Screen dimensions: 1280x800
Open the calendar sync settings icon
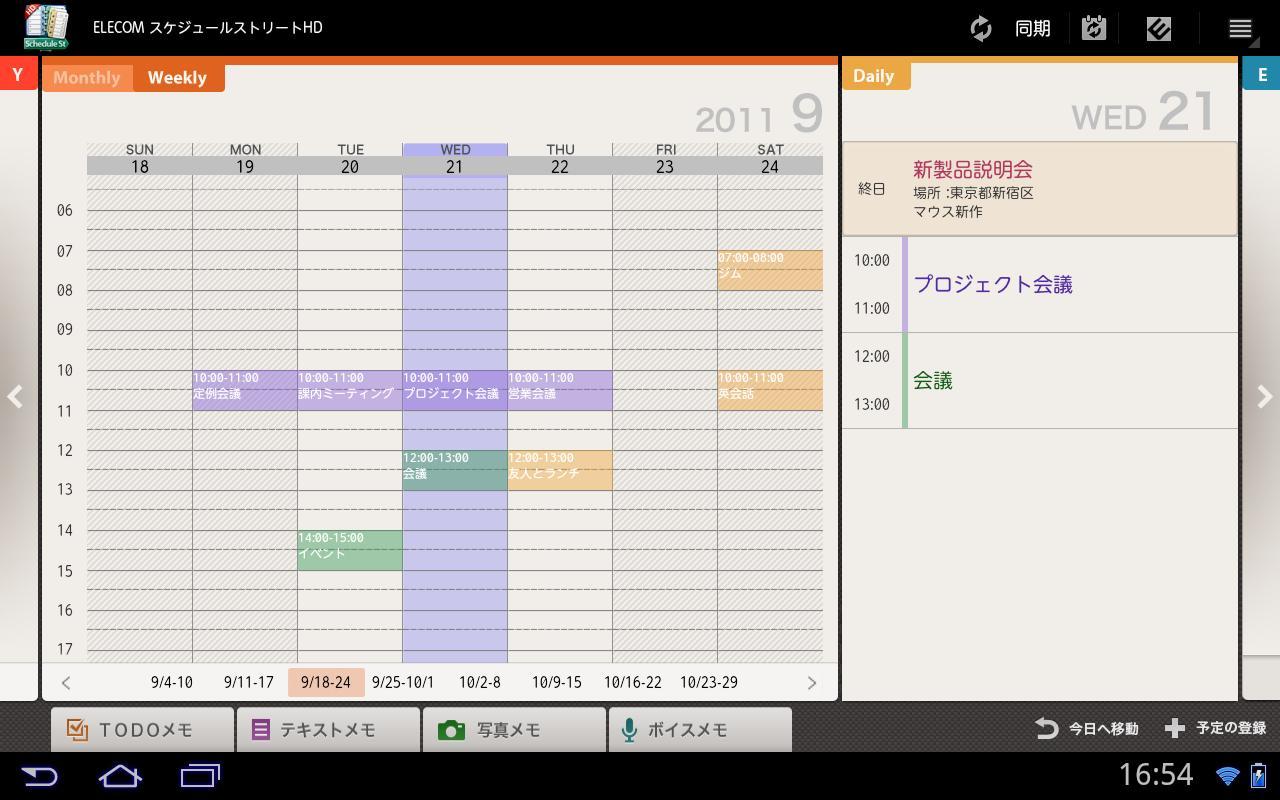1094,28
